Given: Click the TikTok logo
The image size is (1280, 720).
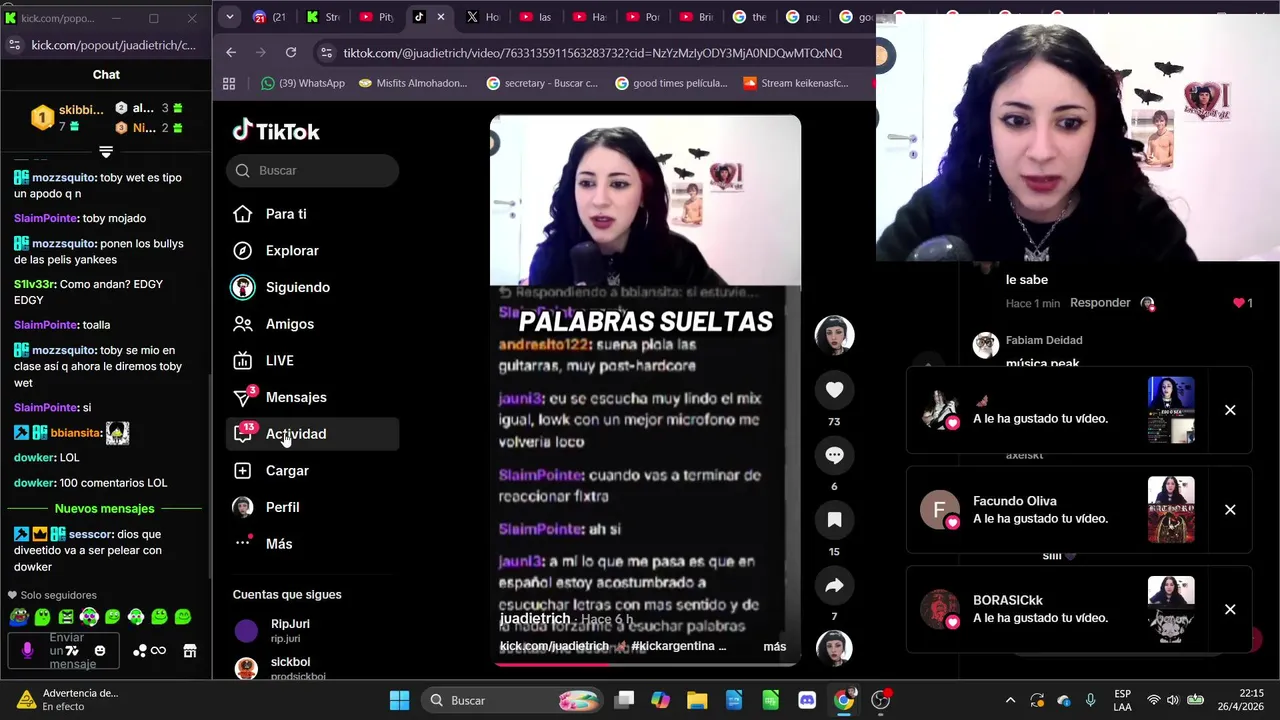Looking at the screenshot, I should tap(276, 131).
